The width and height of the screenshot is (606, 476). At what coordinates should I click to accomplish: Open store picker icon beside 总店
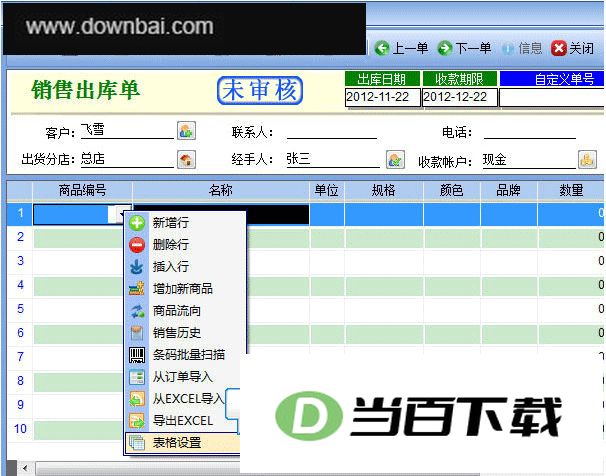click(186, 159)
